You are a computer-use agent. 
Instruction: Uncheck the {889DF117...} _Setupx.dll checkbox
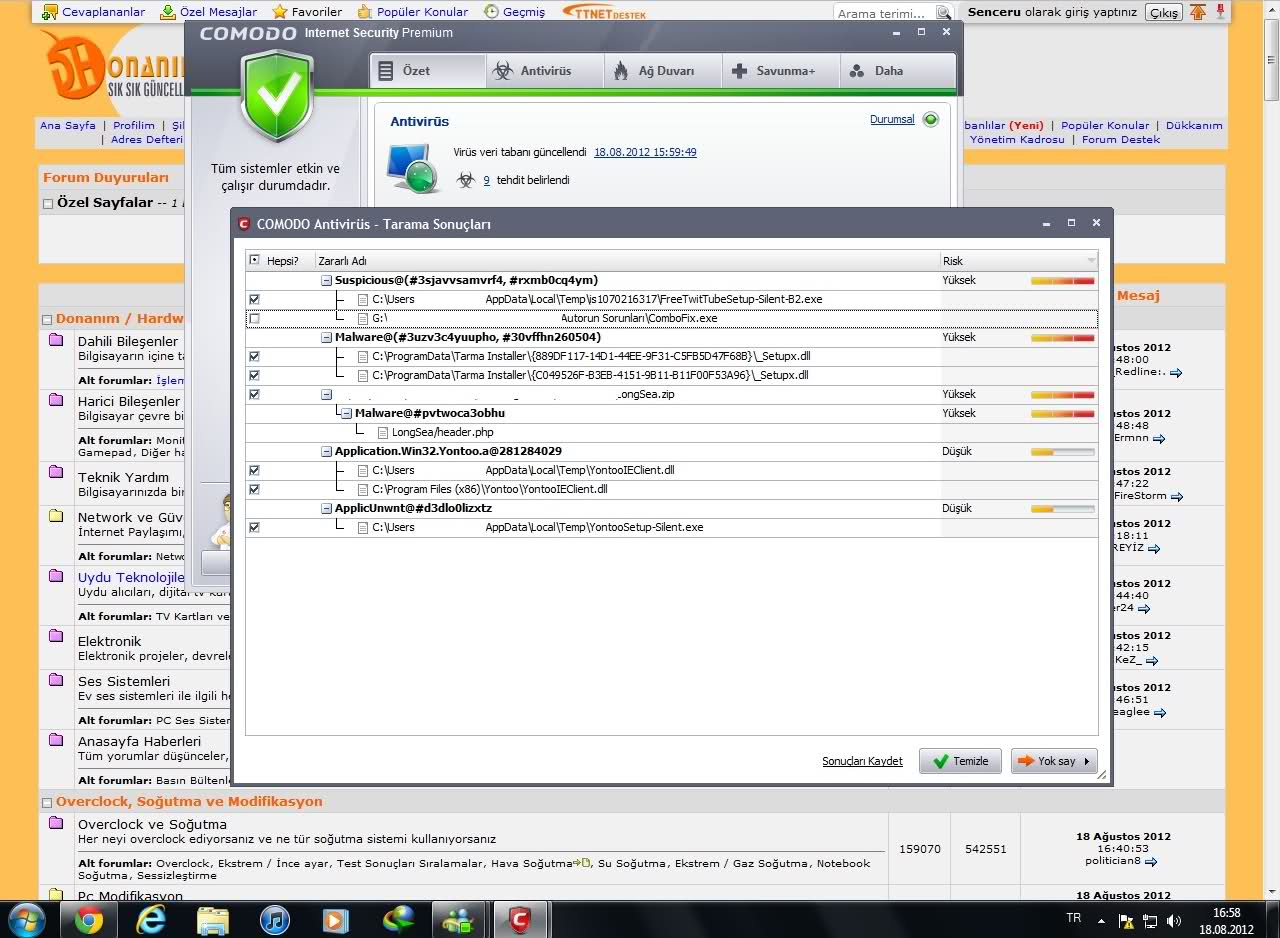[x=254, y=356]
